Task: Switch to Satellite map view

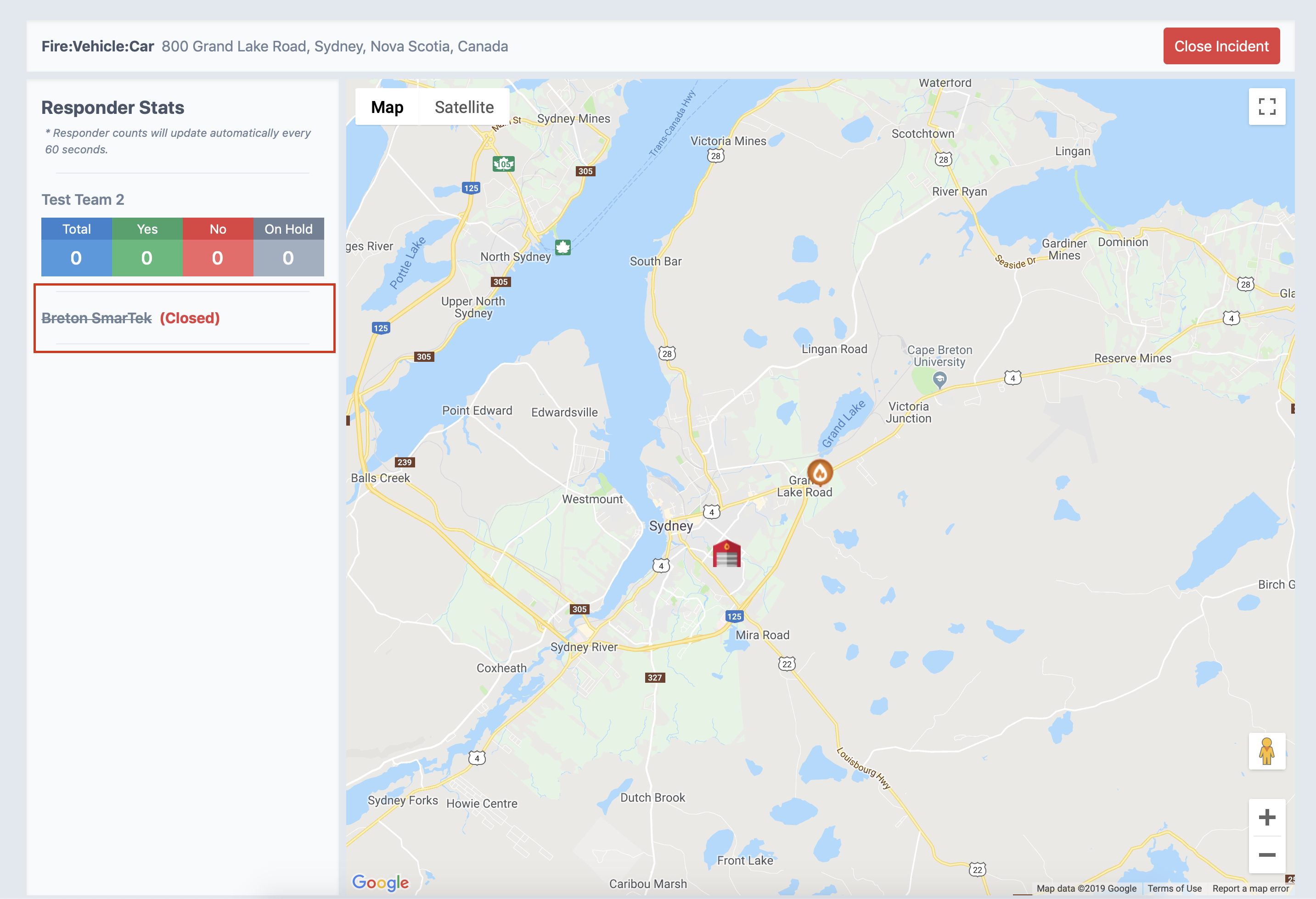Action: pyautogui.click(x=463, y=106)
